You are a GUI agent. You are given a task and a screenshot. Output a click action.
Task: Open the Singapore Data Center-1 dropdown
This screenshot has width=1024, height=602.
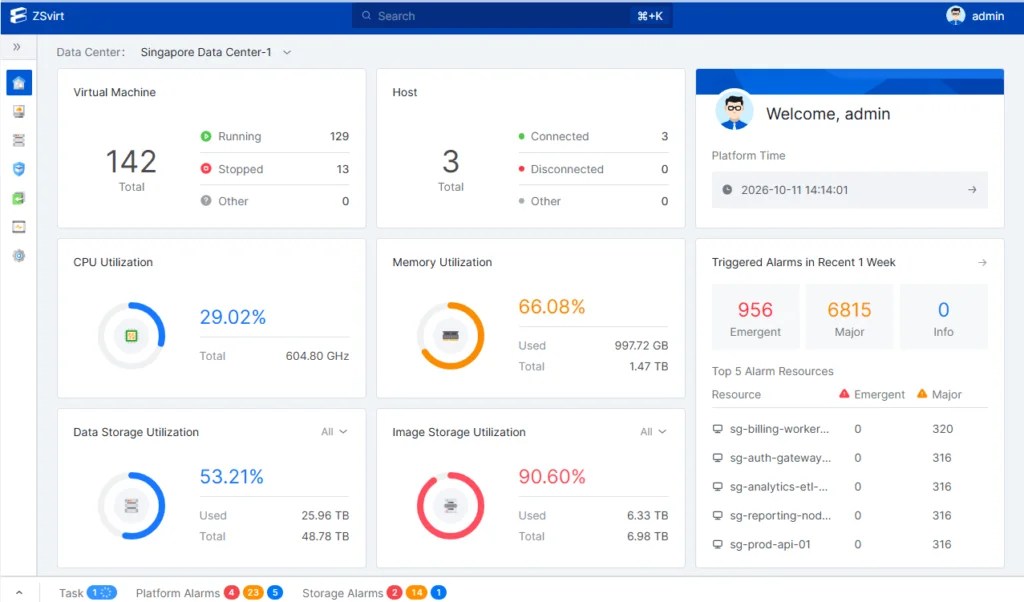(216, 52)
